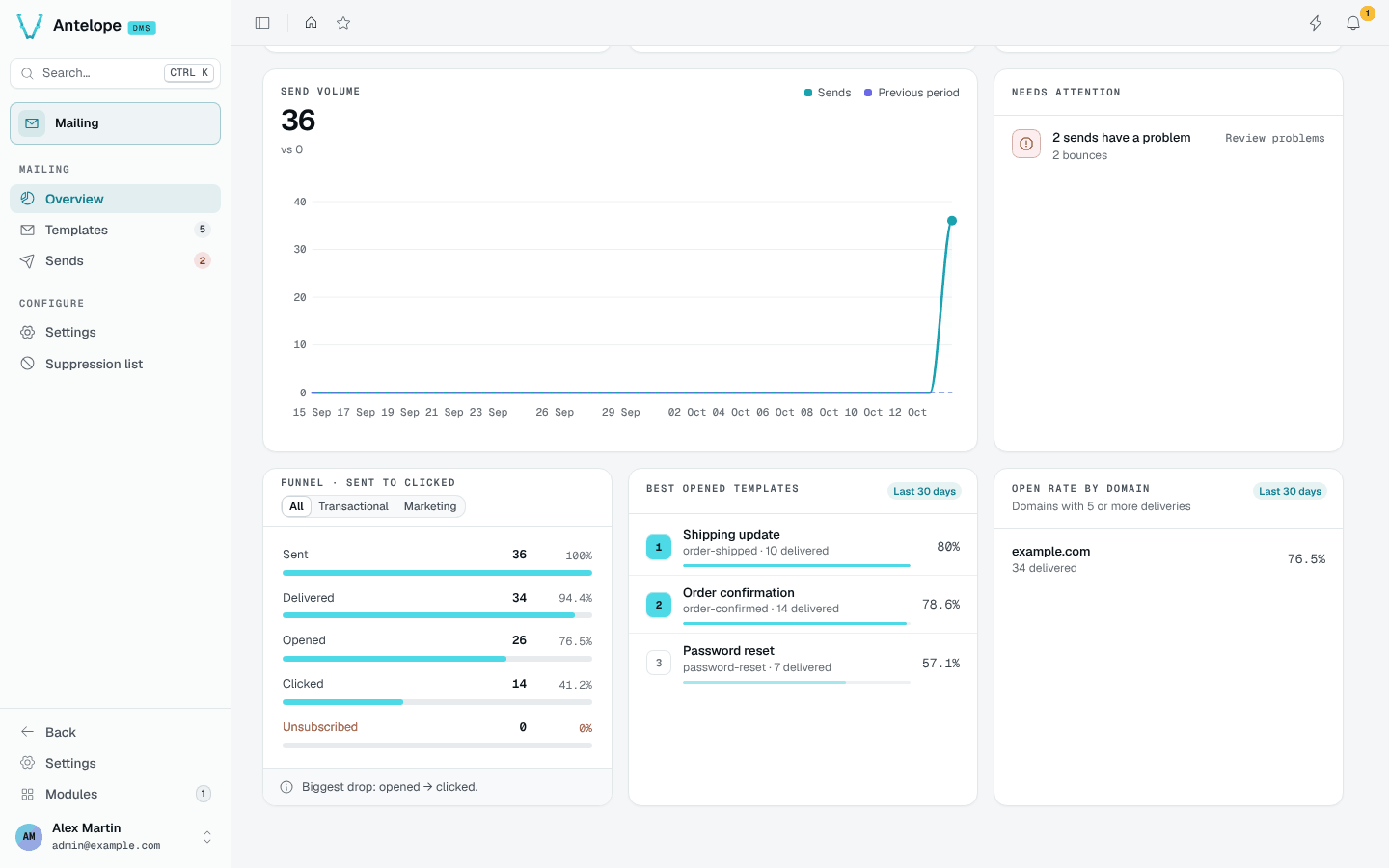Go Back using the sidebar footer
The height and width of the screenshot is (868, 1389).
coord(115,732)
